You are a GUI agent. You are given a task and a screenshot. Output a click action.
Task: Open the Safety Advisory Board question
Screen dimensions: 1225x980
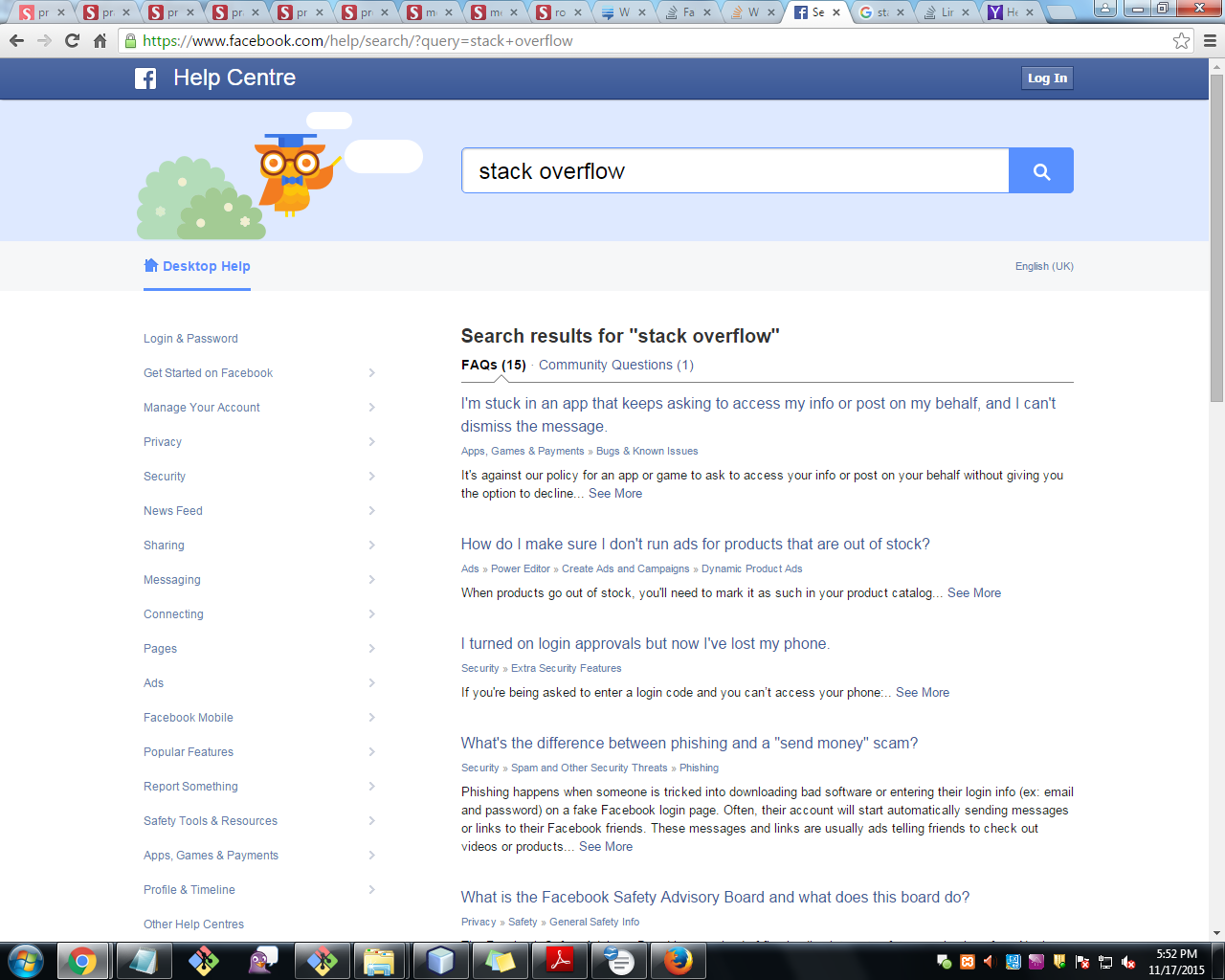pyautogui.click(x=716, y=897)
